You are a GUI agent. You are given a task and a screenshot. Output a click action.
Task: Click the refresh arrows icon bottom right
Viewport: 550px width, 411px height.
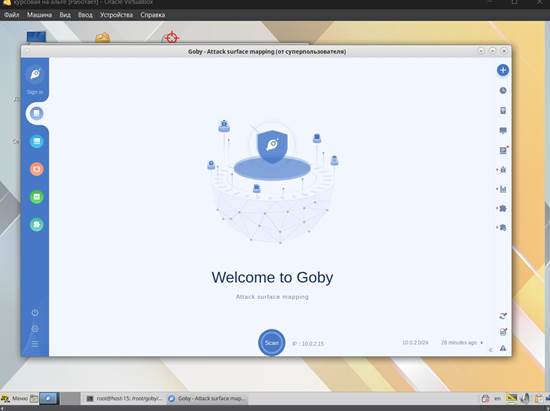point(503,316)
